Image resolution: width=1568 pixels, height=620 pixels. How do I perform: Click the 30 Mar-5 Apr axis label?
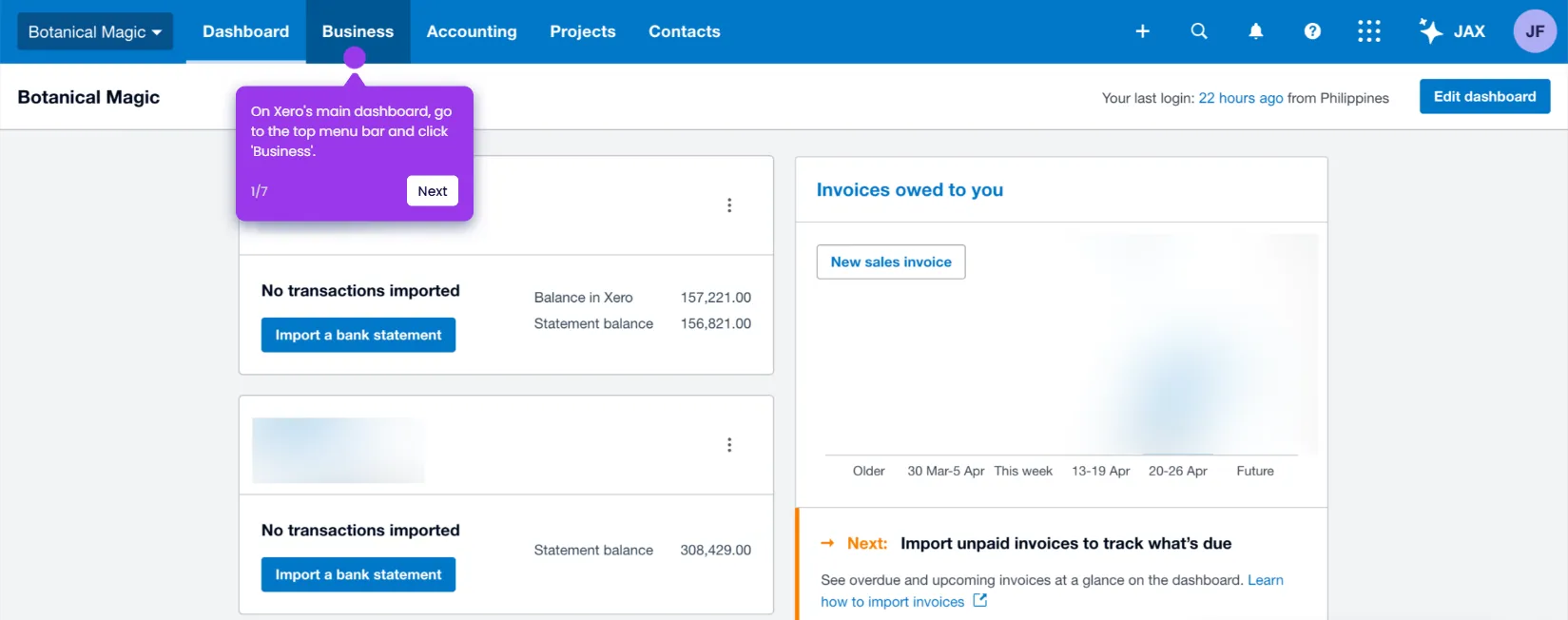point(946,471)
